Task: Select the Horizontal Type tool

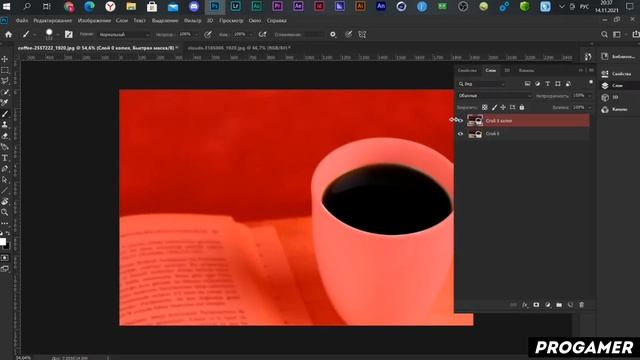Action: point(5,158)
